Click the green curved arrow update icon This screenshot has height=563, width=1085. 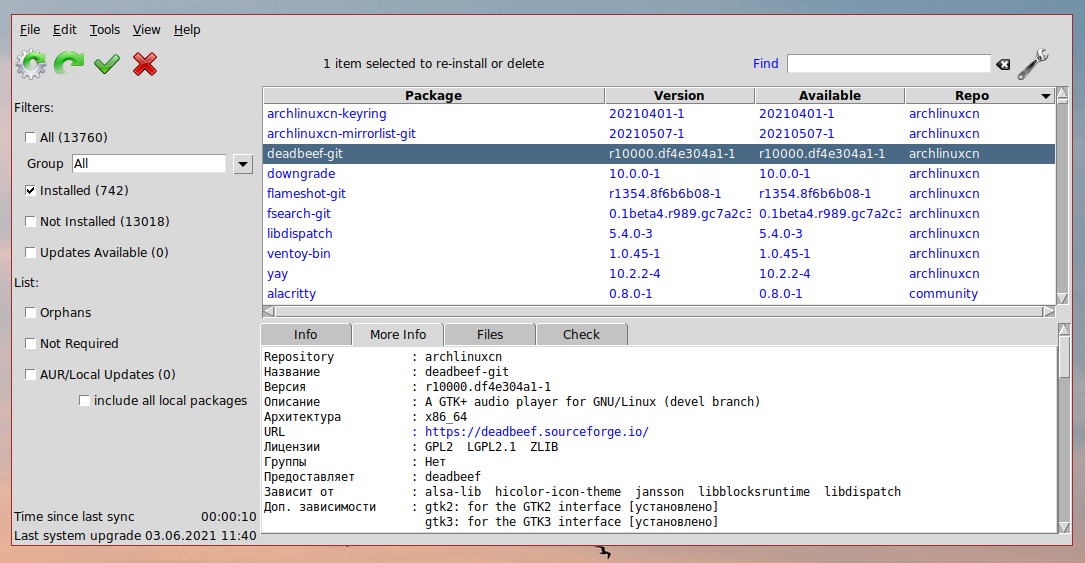pyautogui.click(x=69, y=64)
